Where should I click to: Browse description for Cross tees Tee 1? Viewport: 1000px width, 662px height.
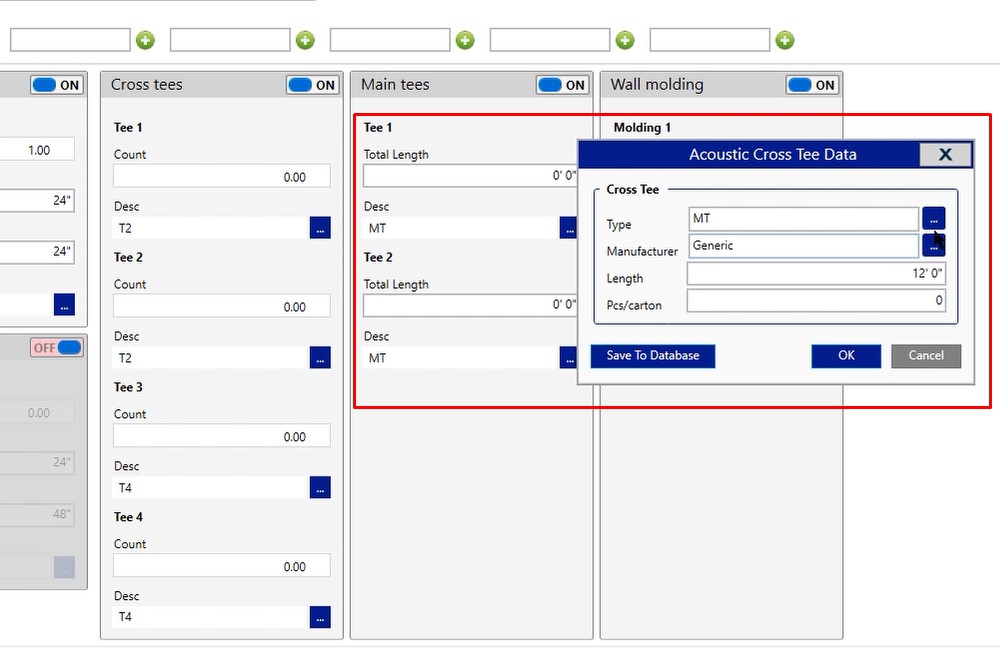320,228
